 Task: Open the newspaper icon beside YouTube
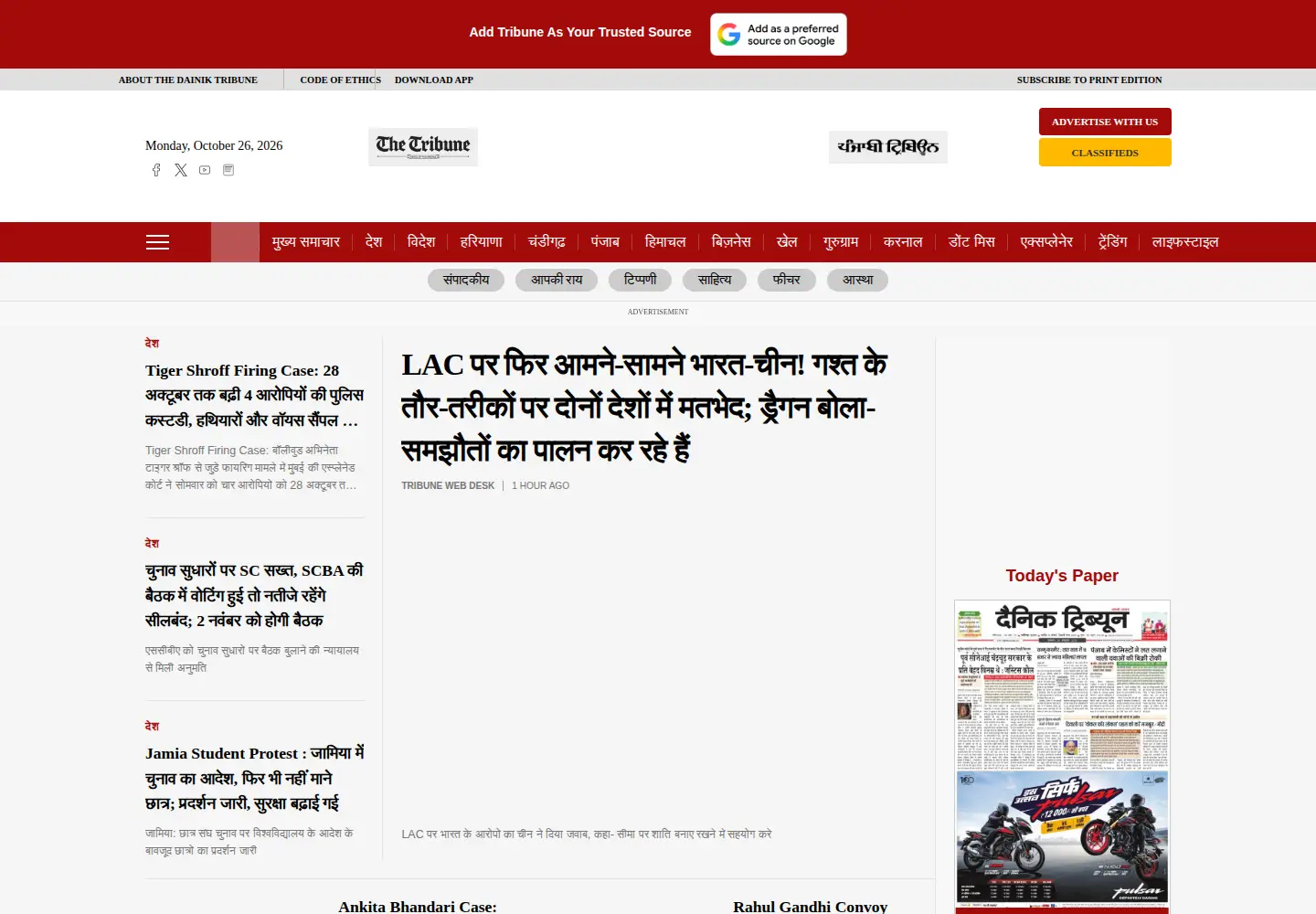tap(228, 170)
